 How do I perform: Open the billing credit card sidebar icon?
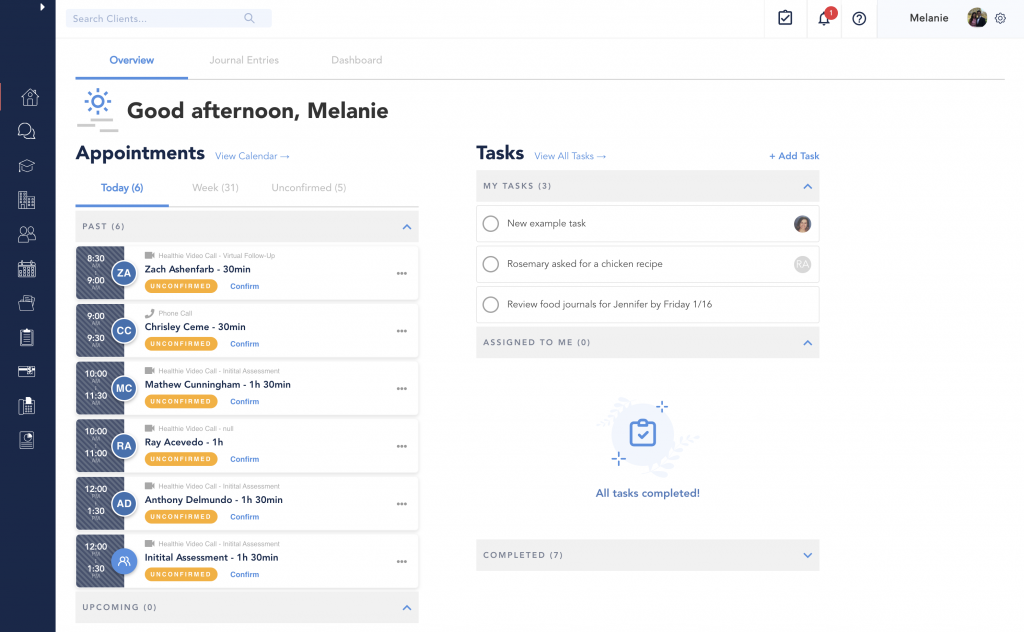tap(27, 371)
